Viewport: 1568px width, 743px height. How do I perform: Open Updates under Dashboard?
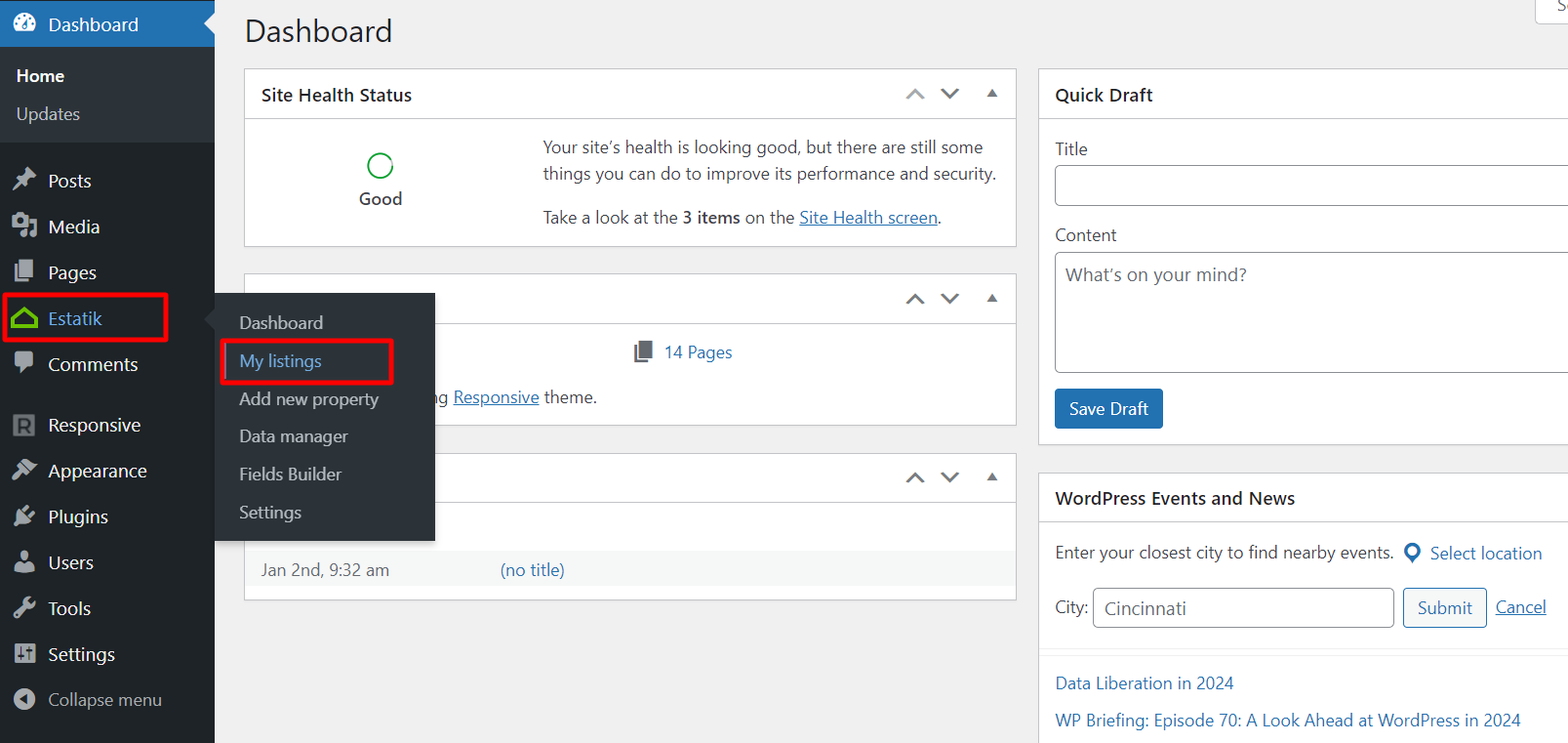click(48, 113)
